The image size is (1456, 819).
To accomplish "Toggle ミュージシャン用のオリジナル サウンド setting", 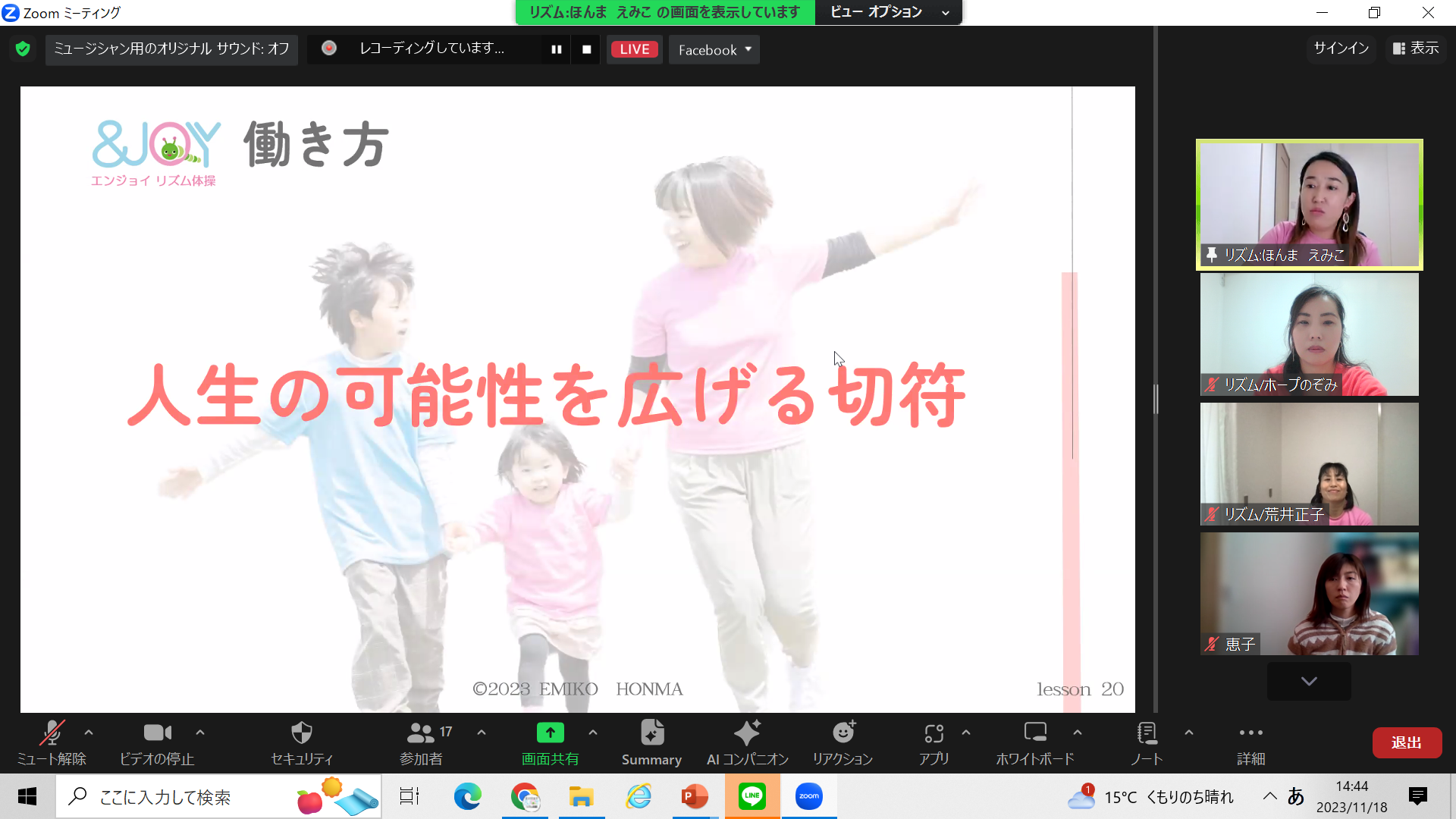I will [x=171, y=49].
